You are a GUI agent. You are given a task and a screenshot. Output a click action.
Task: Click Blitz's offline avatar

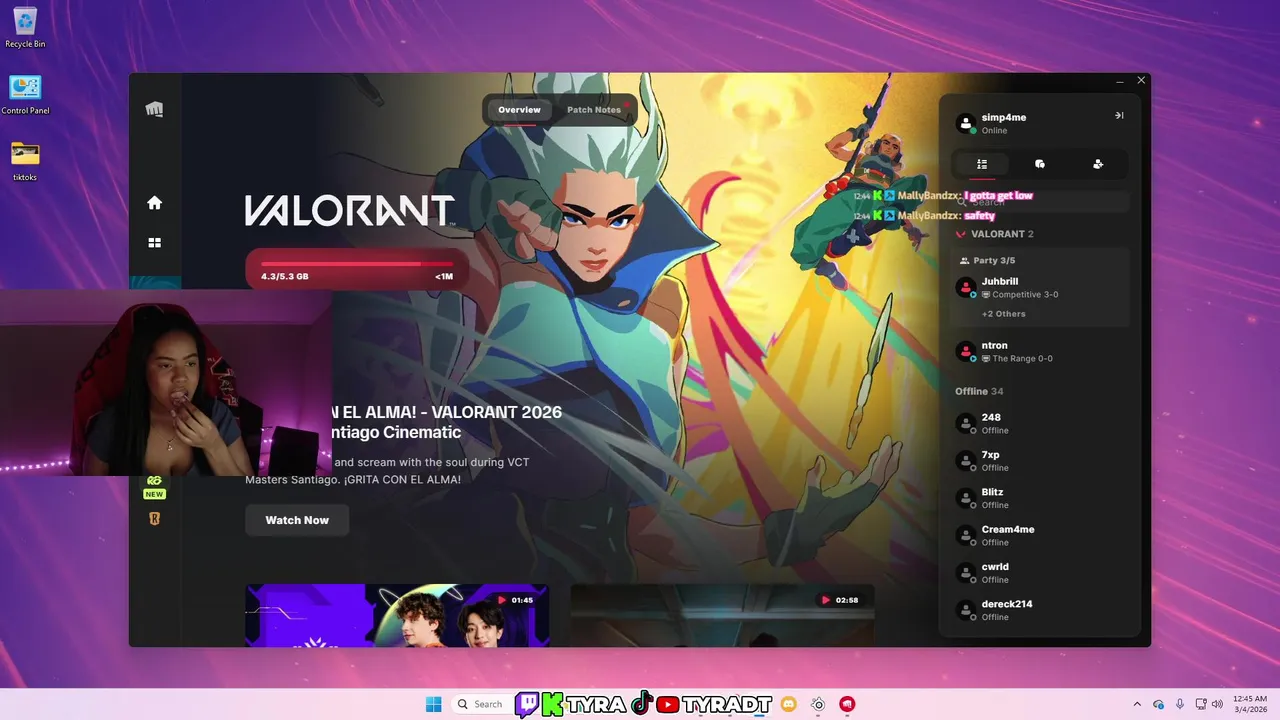[x=966, y=498]
